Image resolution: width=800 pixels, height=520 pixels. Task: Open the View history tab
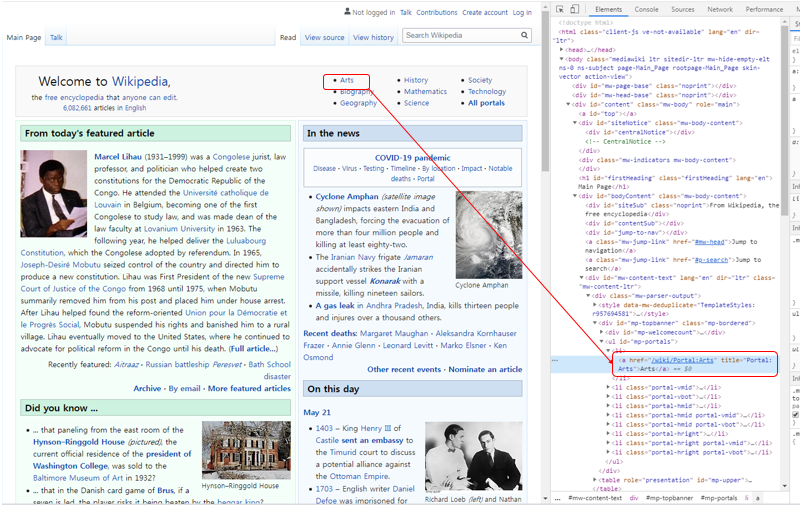click(373, 37)
